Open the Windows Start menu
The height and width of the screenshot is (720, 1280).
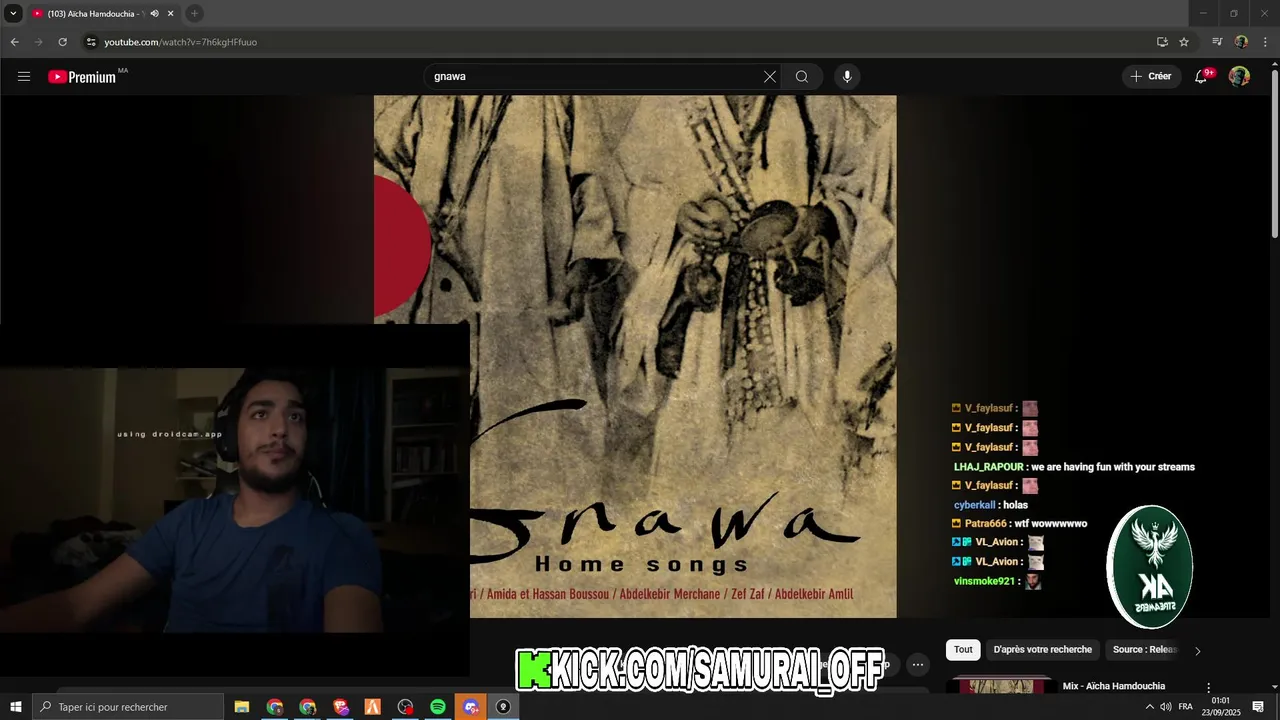(15, 707)
